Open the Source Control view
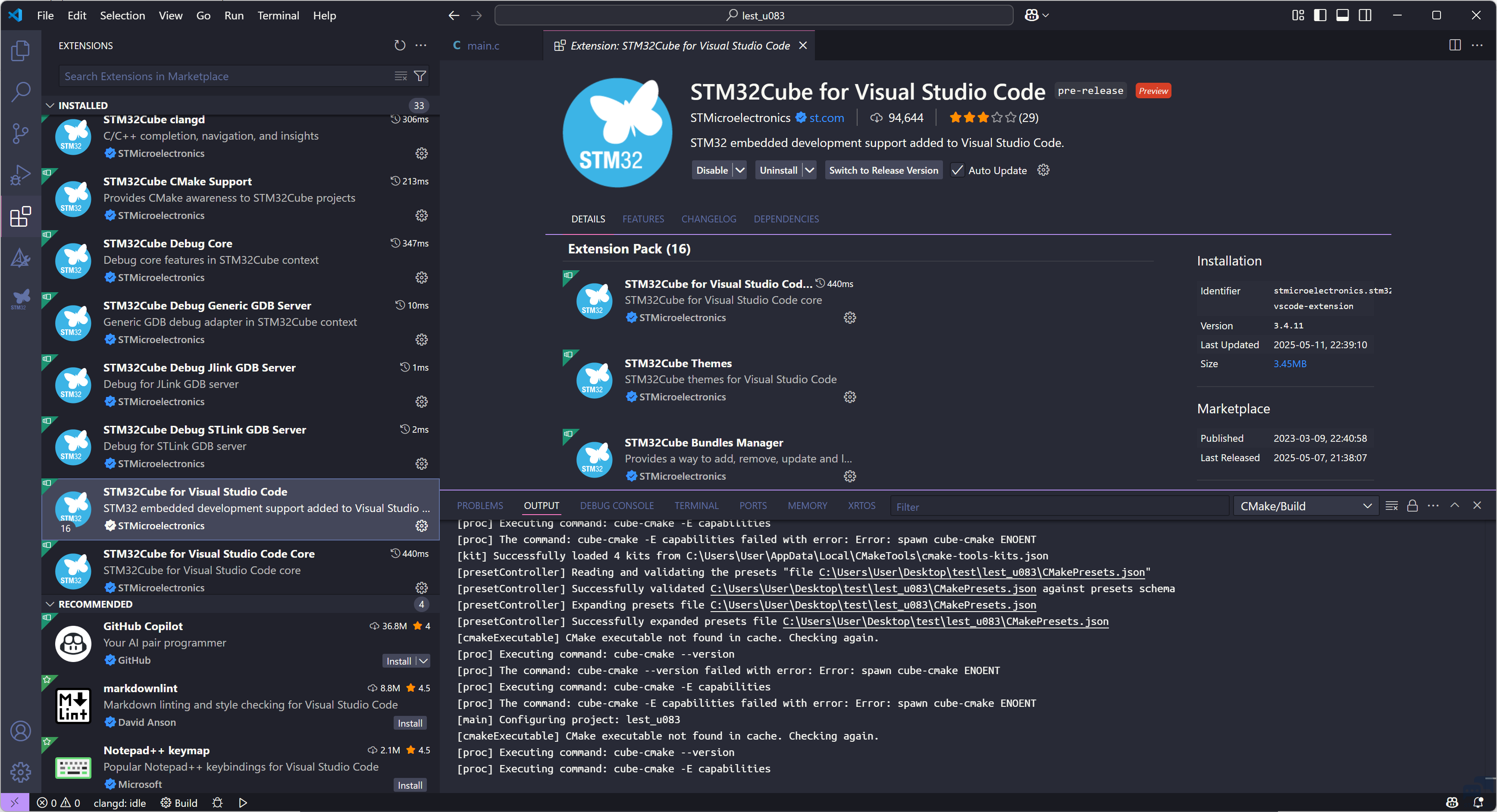Viewport: 1497px width, 812px height. 20,134
